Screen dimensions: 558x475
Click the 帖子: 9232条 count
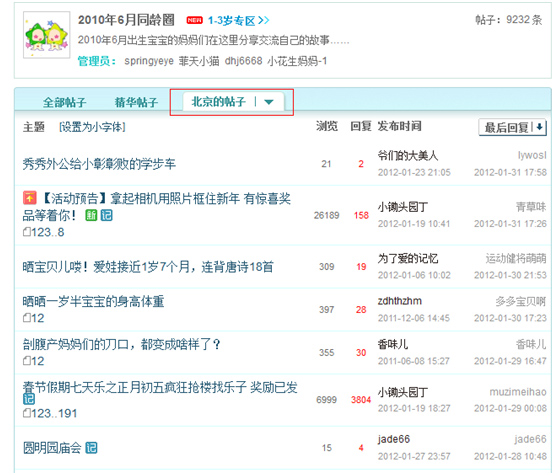[509, 20]
